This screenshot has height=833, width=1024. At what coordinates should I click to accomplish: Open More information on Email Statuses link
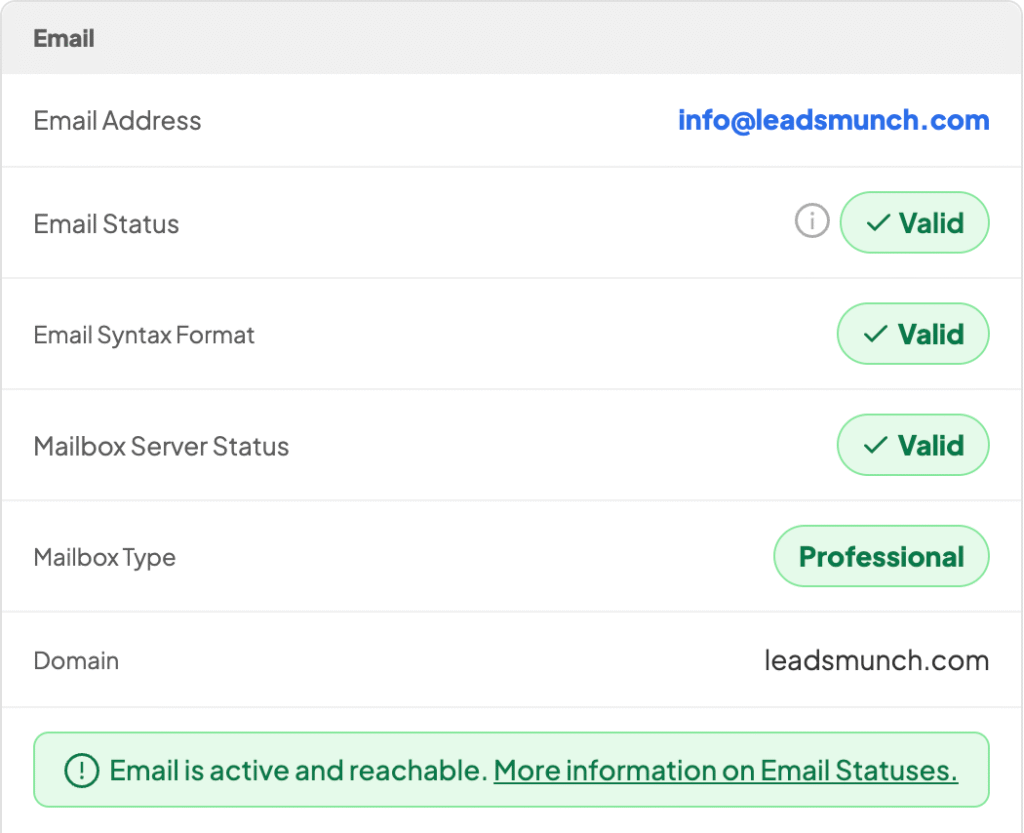725,771
